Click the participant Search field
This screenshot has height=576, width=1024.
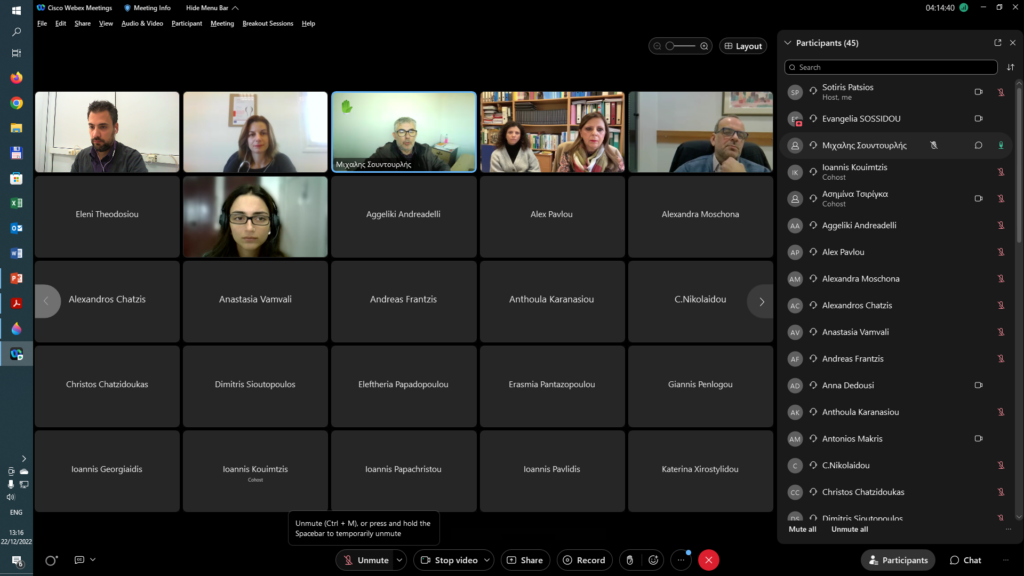point(892,67)
